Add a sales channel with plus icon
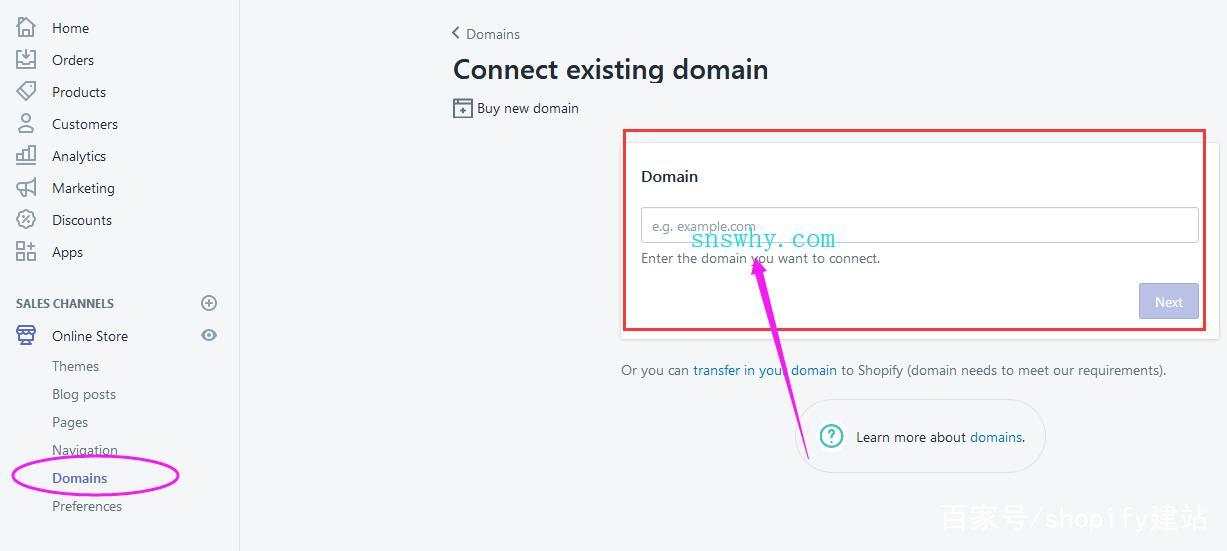This screenshot has height=551, width=1227. (209, 303)
